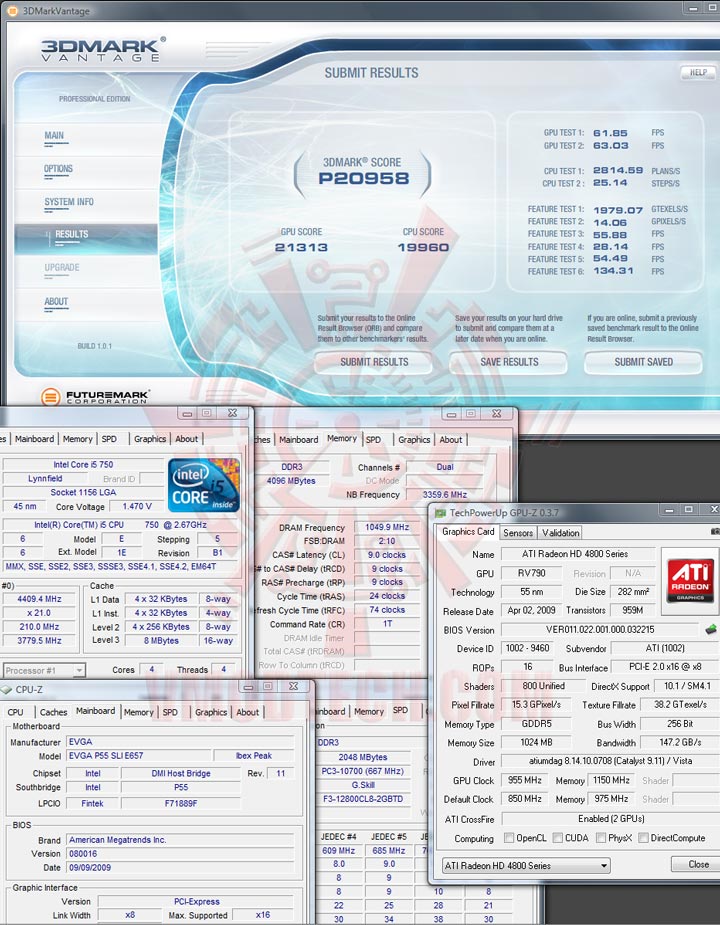Click the NB Frequency value 3359.6 MHz
This screenshot has height=925, width=720.
444,494
